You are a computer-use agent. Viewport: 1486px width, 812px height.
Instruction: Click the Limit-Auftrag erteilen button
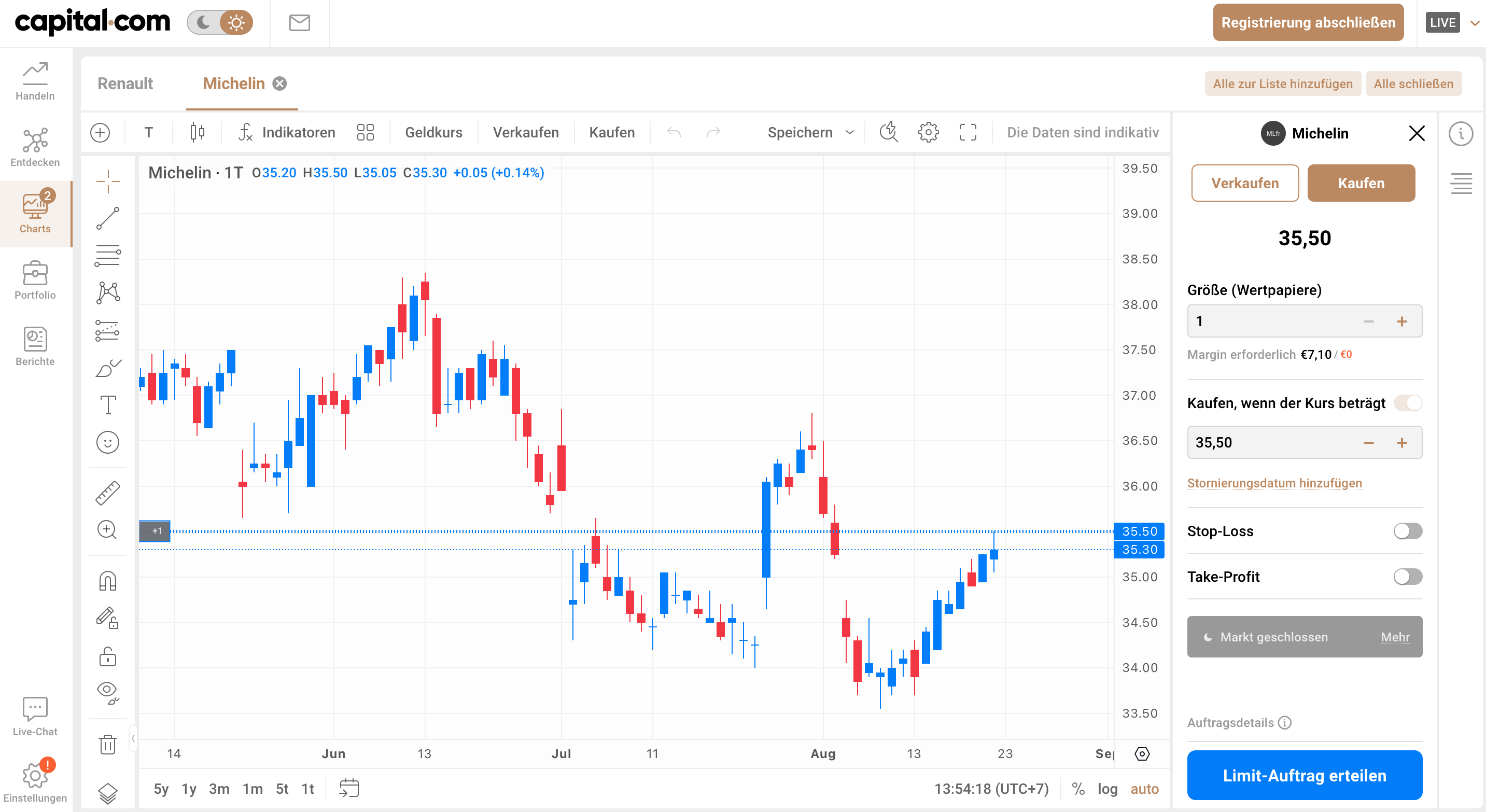[1305, 775]
